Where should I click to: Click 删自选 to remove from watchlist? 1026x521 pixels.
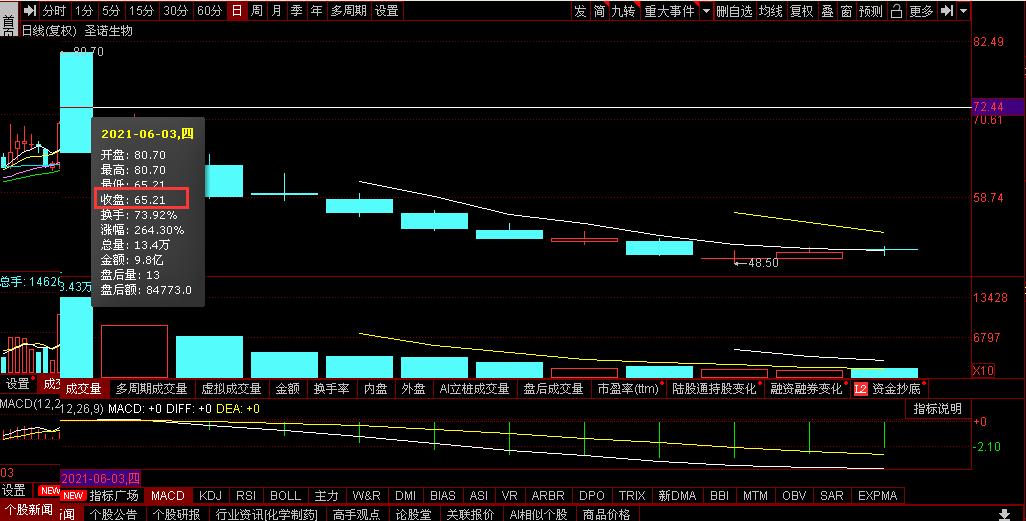734,10
